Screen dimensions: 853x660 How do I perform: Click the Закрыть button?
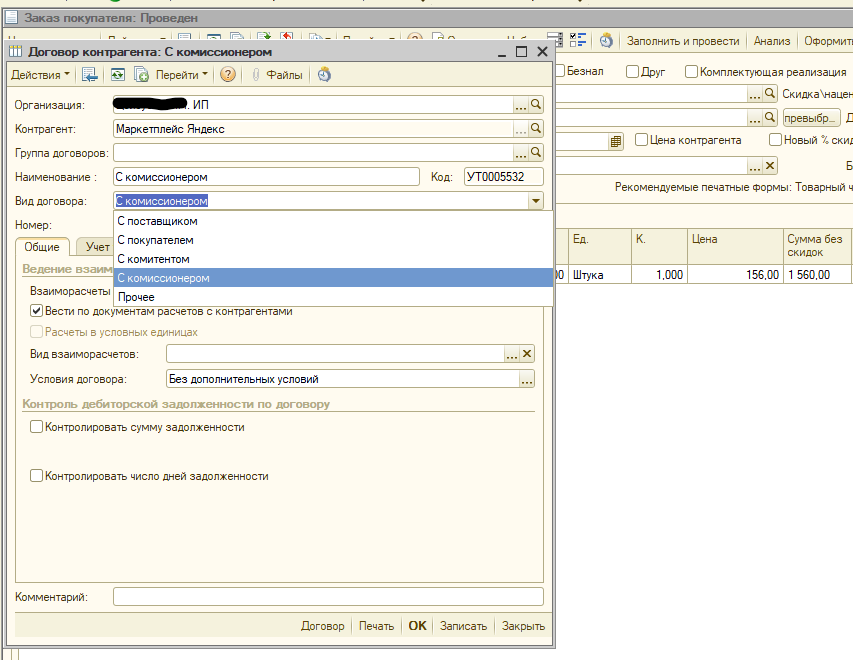point(523,626)
